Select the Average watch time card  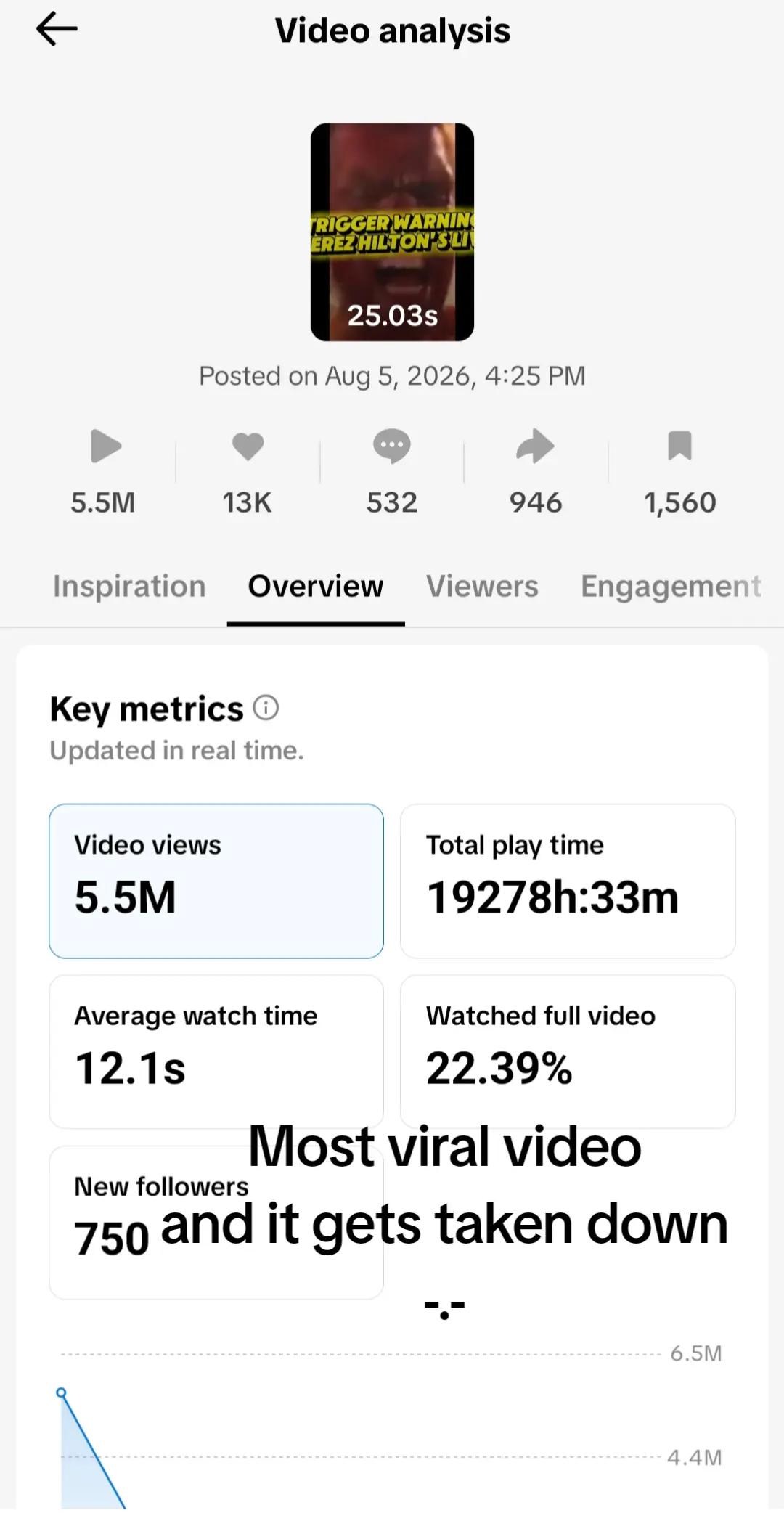216,1052
